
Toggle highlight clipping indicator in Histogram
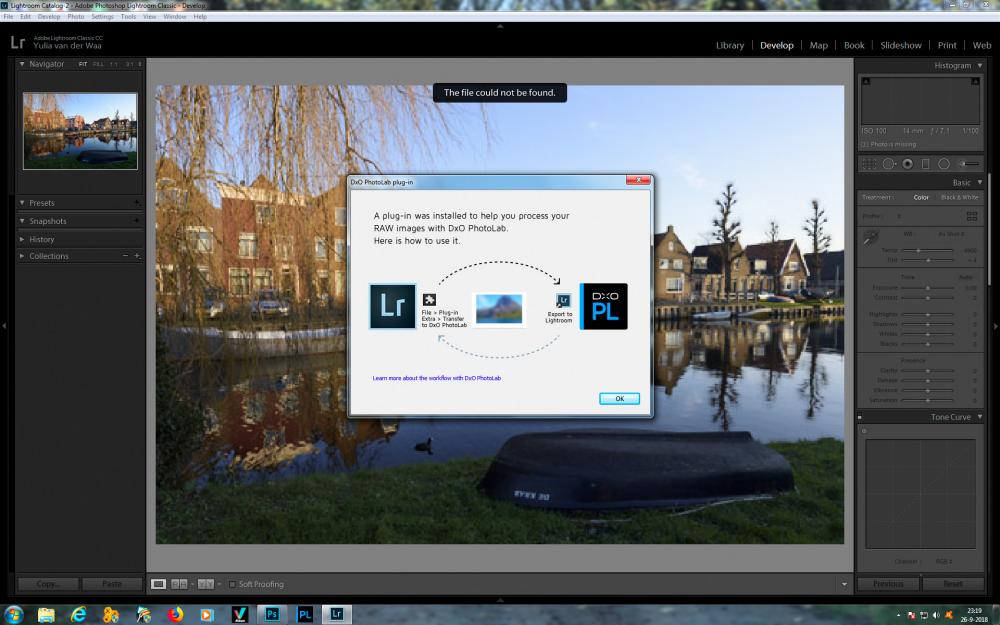[x=975, y=82]
